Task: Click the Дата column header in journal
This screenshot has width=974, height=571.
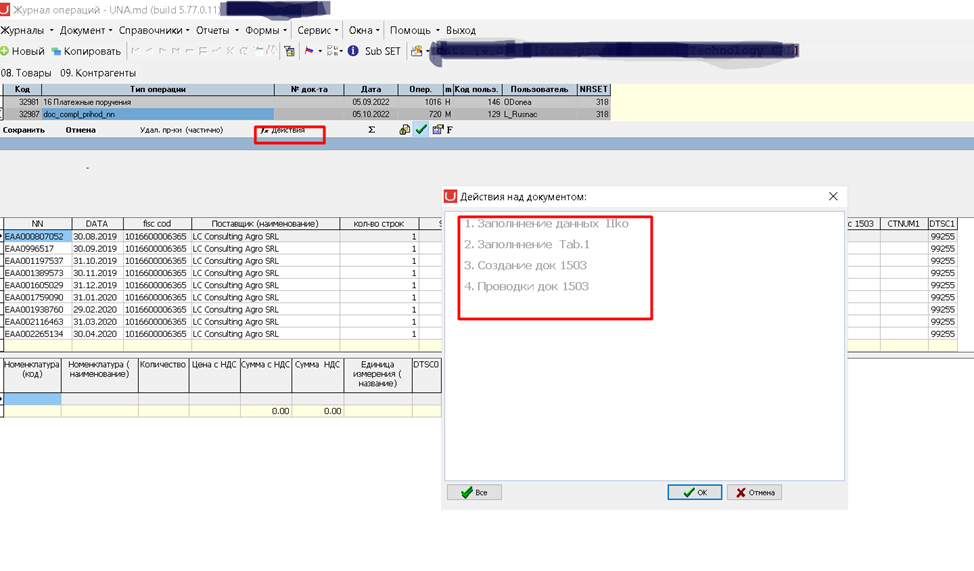Action: click(x=371, y=89)
